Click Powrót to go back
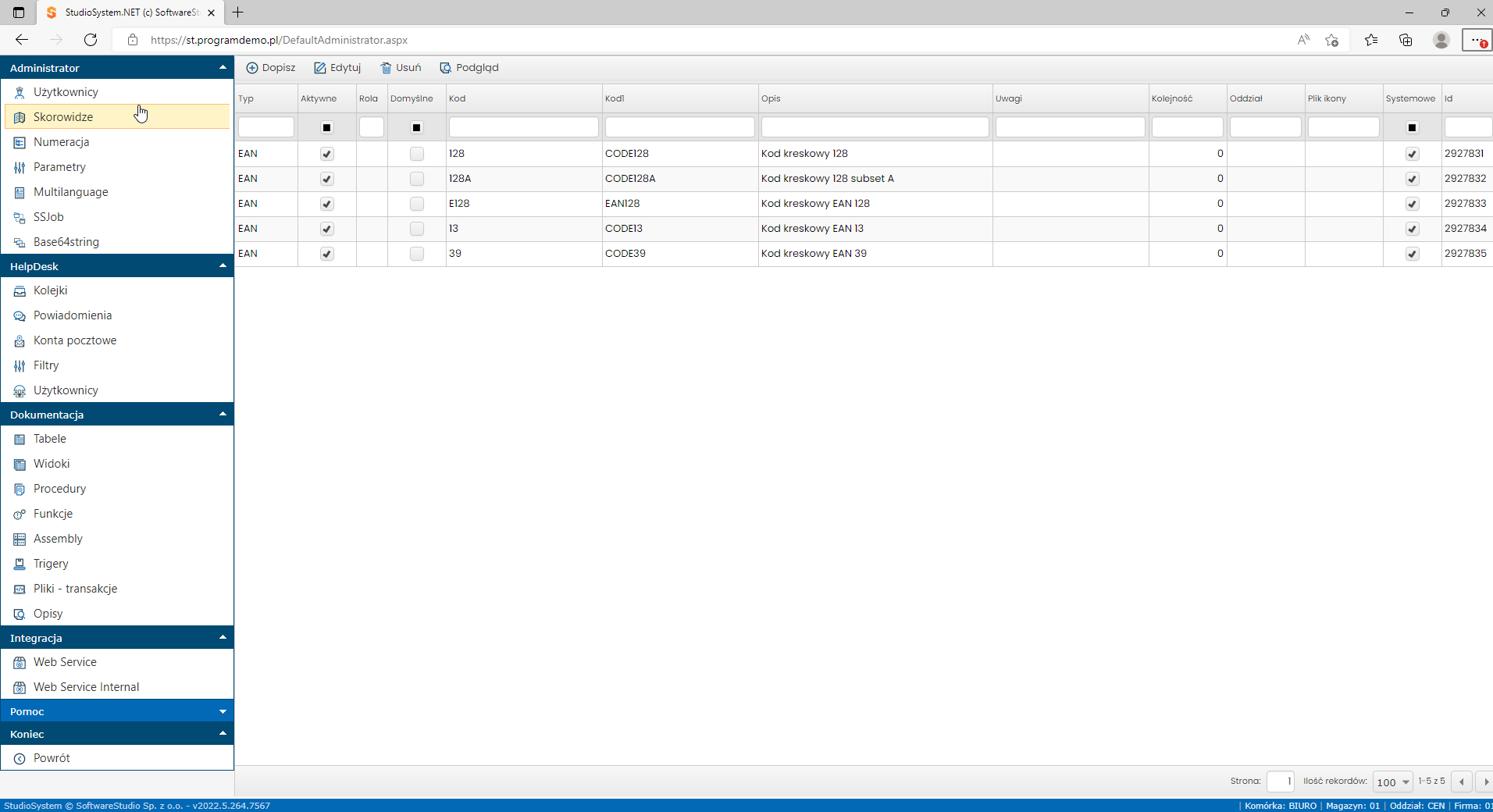 point(52,758)
